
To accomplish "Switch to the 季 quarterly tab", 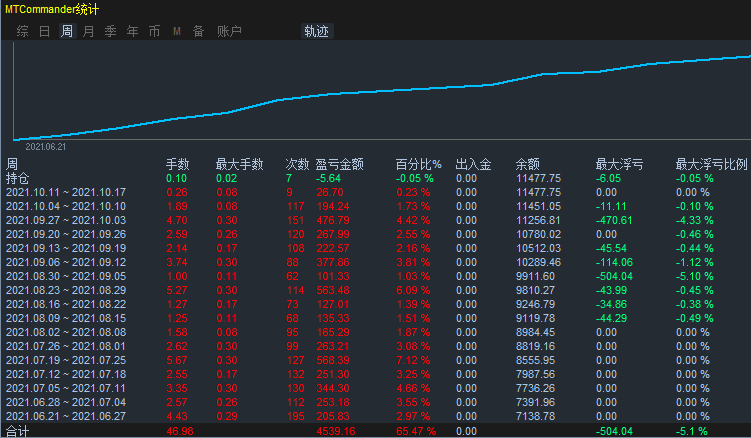I will [x=111, y=31].
